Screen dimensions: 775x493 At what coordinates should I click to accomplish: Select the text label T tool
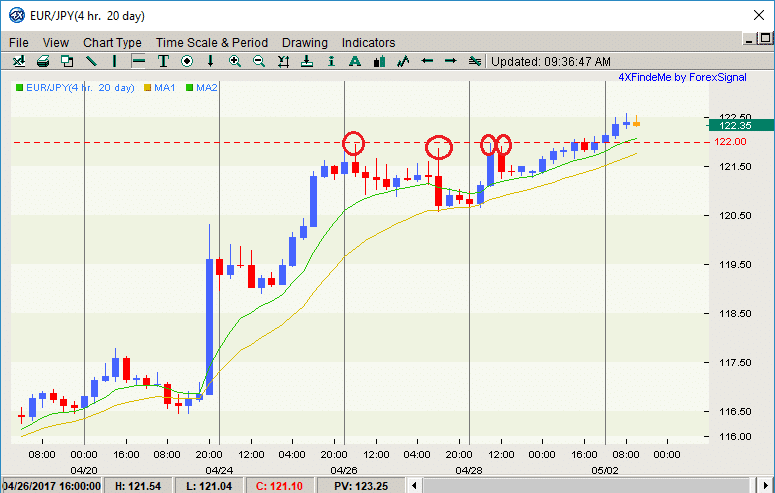(x=163, y=61)
